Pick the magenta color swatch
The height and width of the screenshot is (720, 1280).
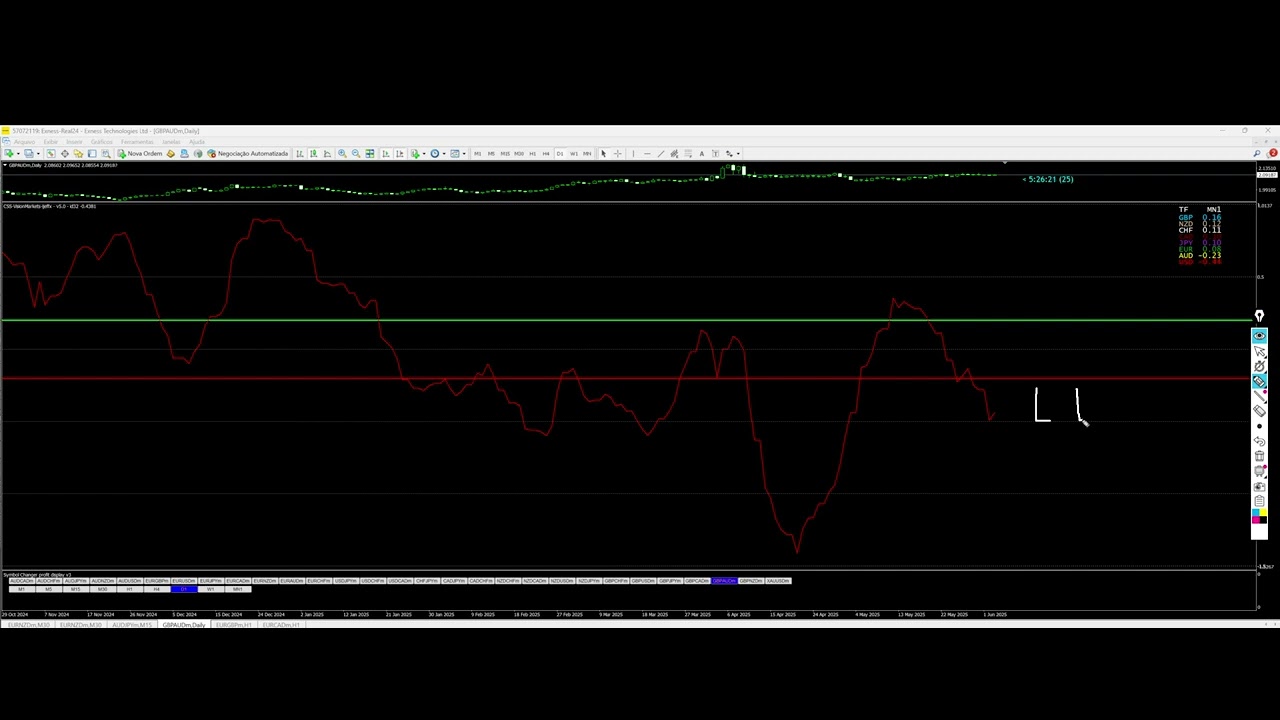point(1255,520)
